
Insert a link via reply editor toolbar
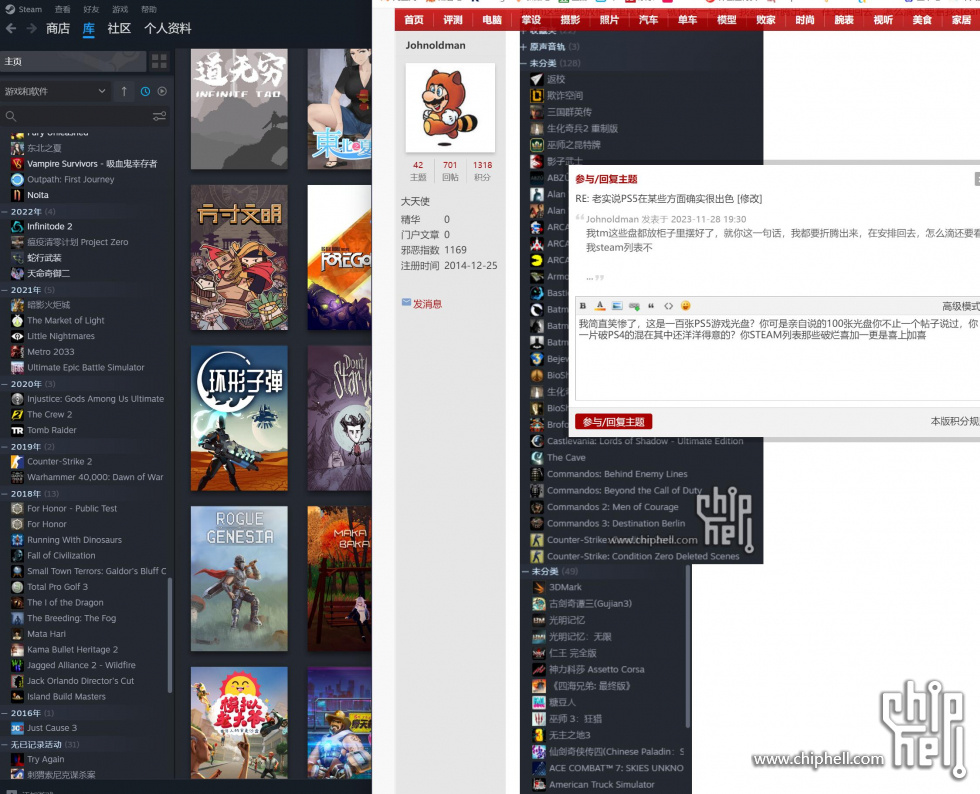click(634, 306)
